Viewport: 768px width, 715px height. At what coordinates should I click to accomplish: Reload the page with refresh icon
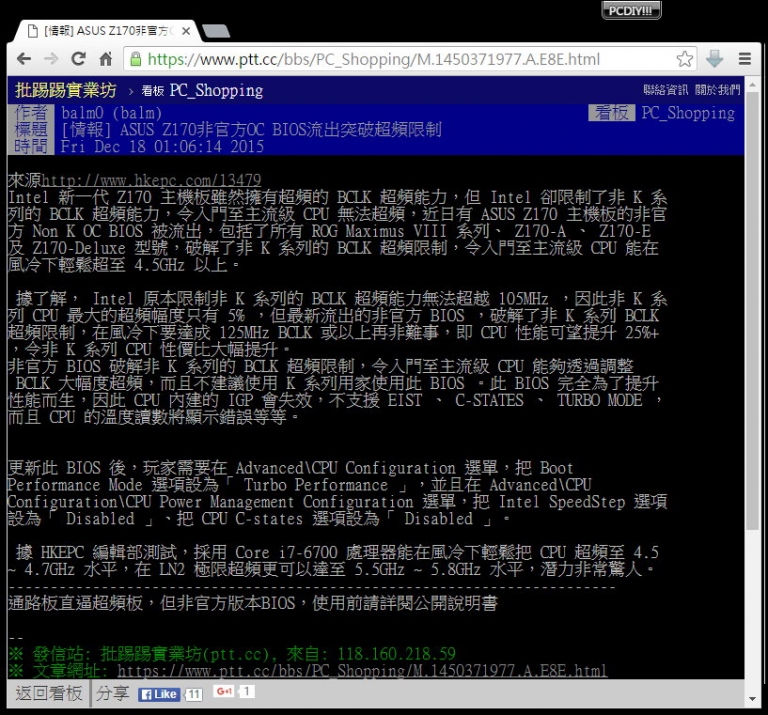[x=78, y=59]
